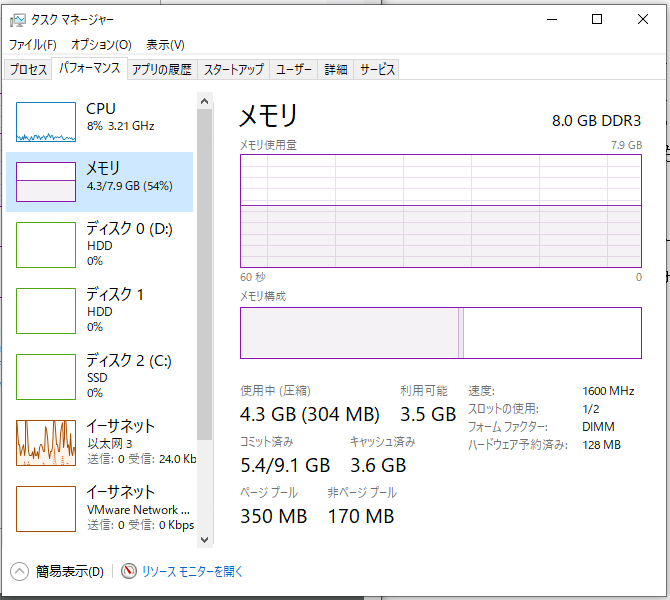
Task: Click the 60 秒 graph axis label
Action: (253, 277)
